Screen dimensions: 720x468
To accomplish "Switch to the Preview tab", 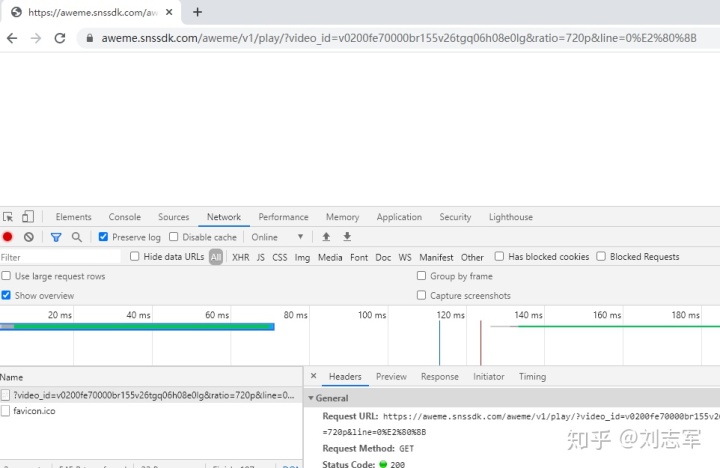I will pyautogui.click(x=391, y=377).
